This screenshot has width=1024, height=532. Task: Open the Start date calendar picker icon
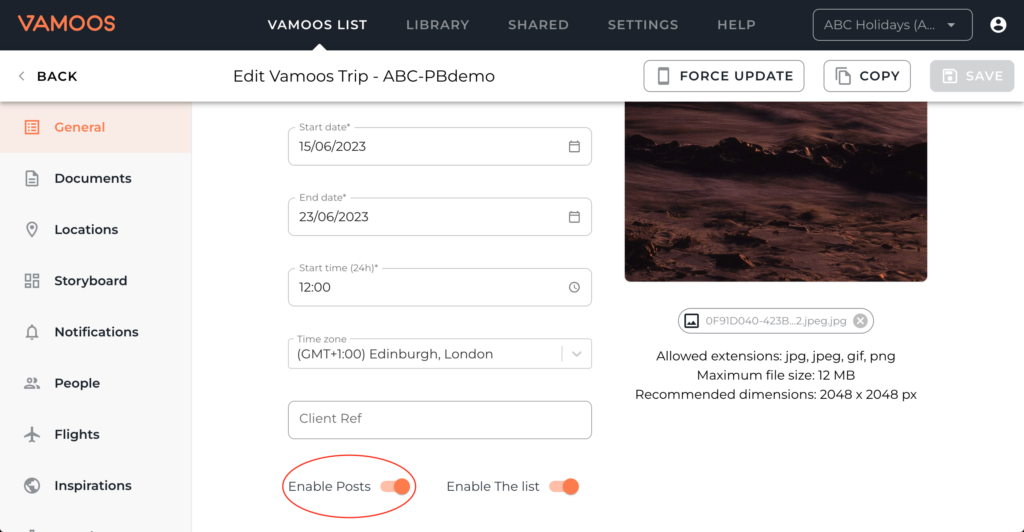[x=574, y=146]
